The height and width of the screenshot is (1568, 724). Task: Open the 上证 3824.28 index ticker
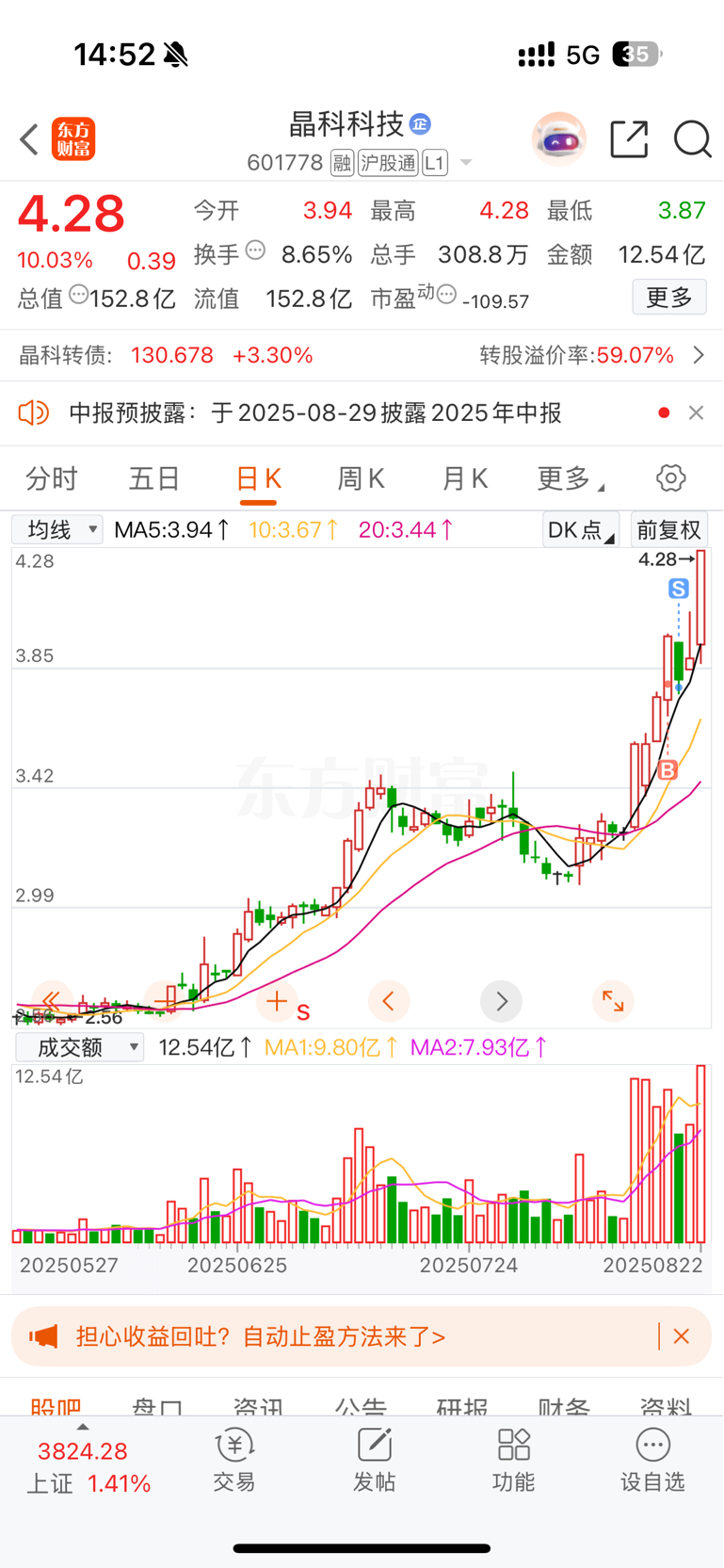[88, 1467]
